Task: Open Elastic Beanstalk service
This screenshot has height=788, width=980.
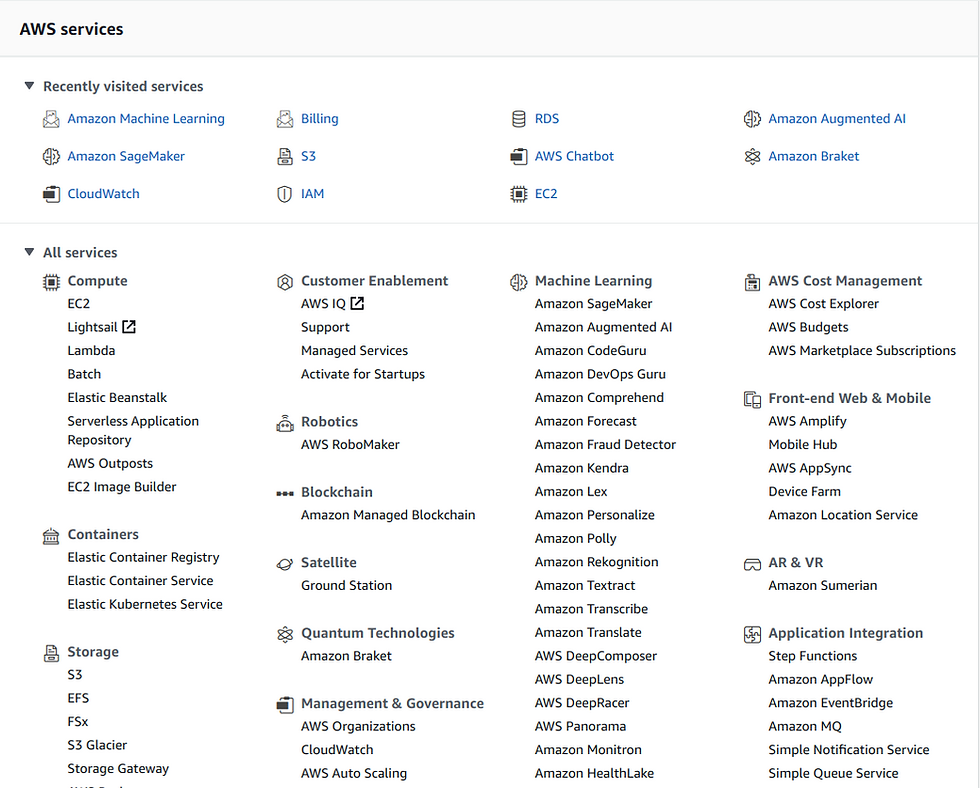Action: 118,397
